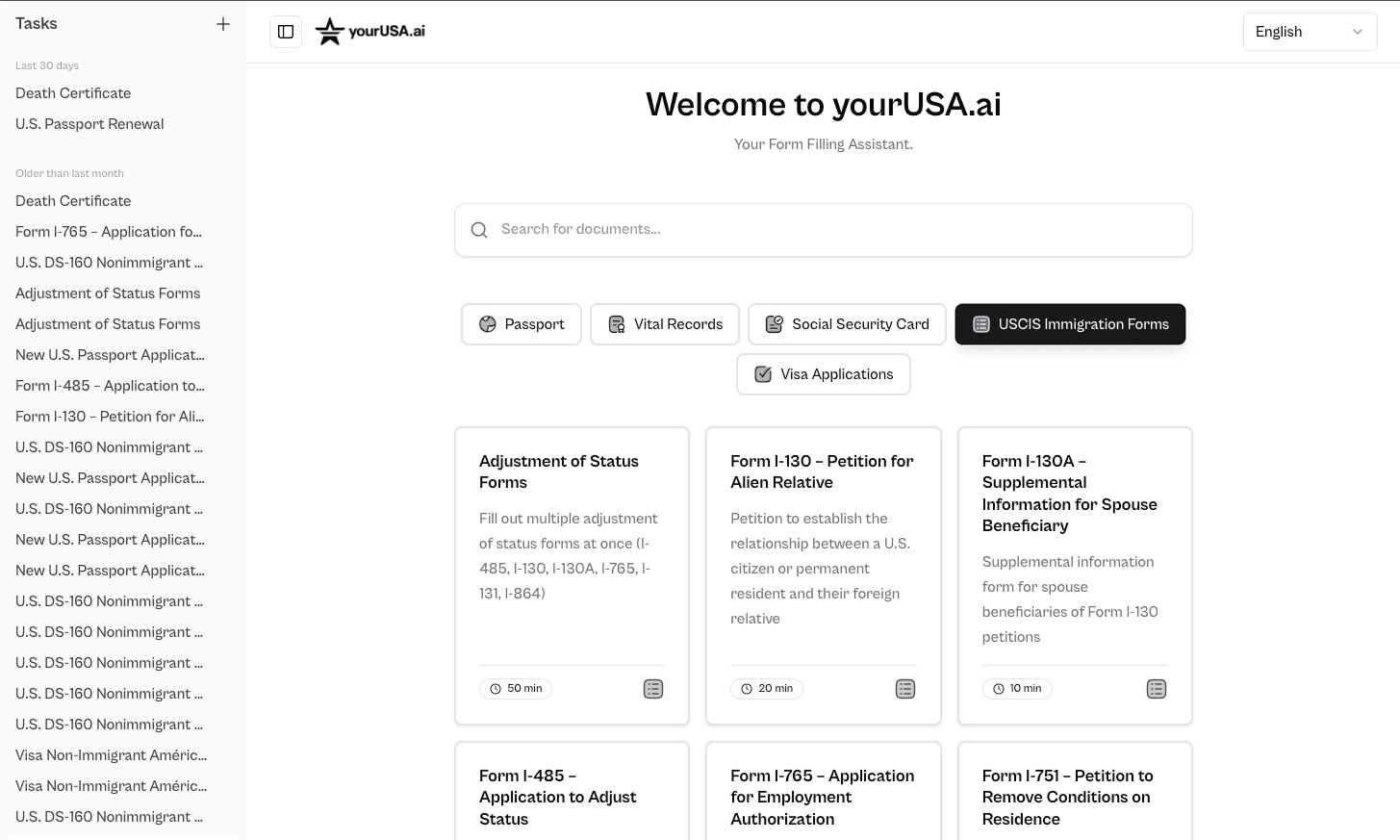This screenshot has height=840, width=1400.
Task: Open Death Certificate task under Last 30 days
Action: tap(73, 93)
